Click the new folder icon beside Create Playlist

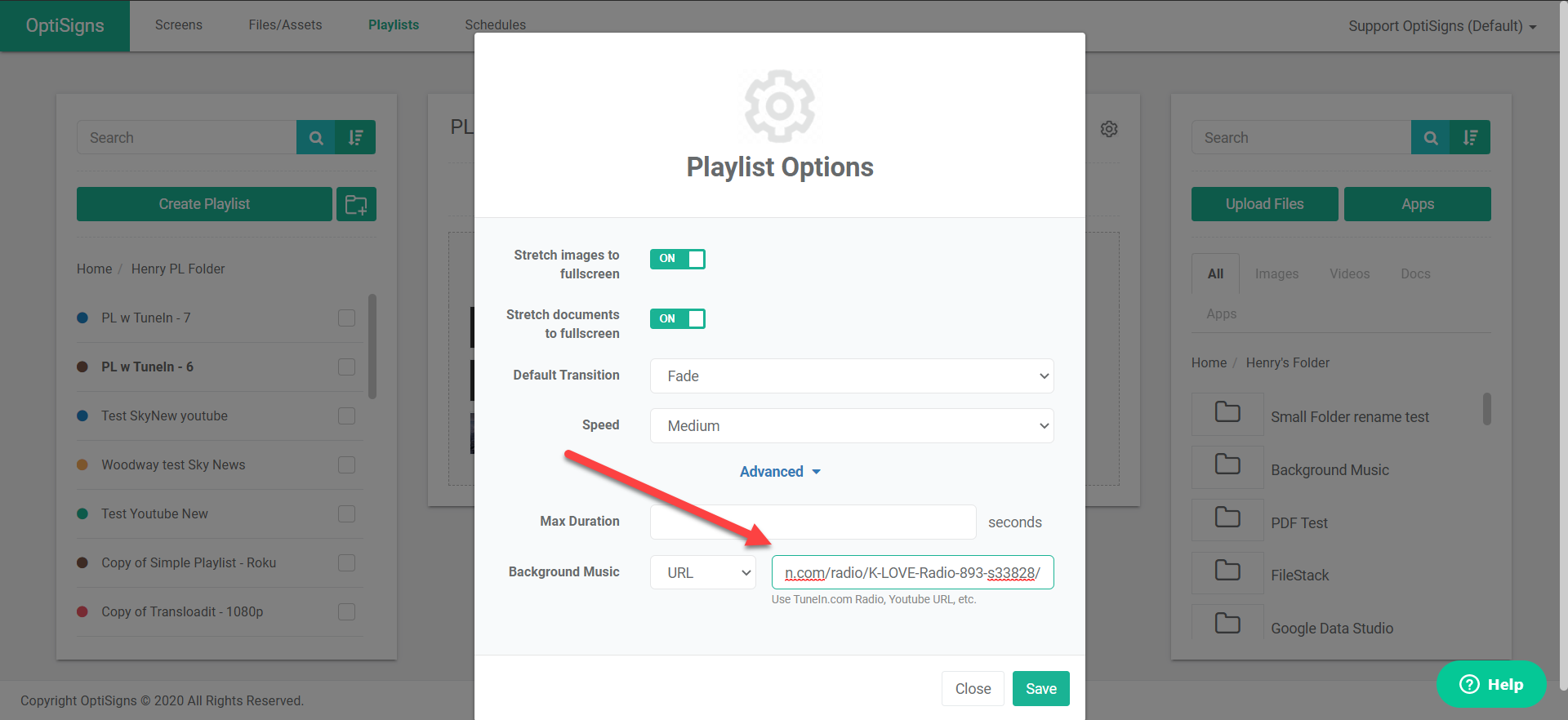[x=356, y=204]
